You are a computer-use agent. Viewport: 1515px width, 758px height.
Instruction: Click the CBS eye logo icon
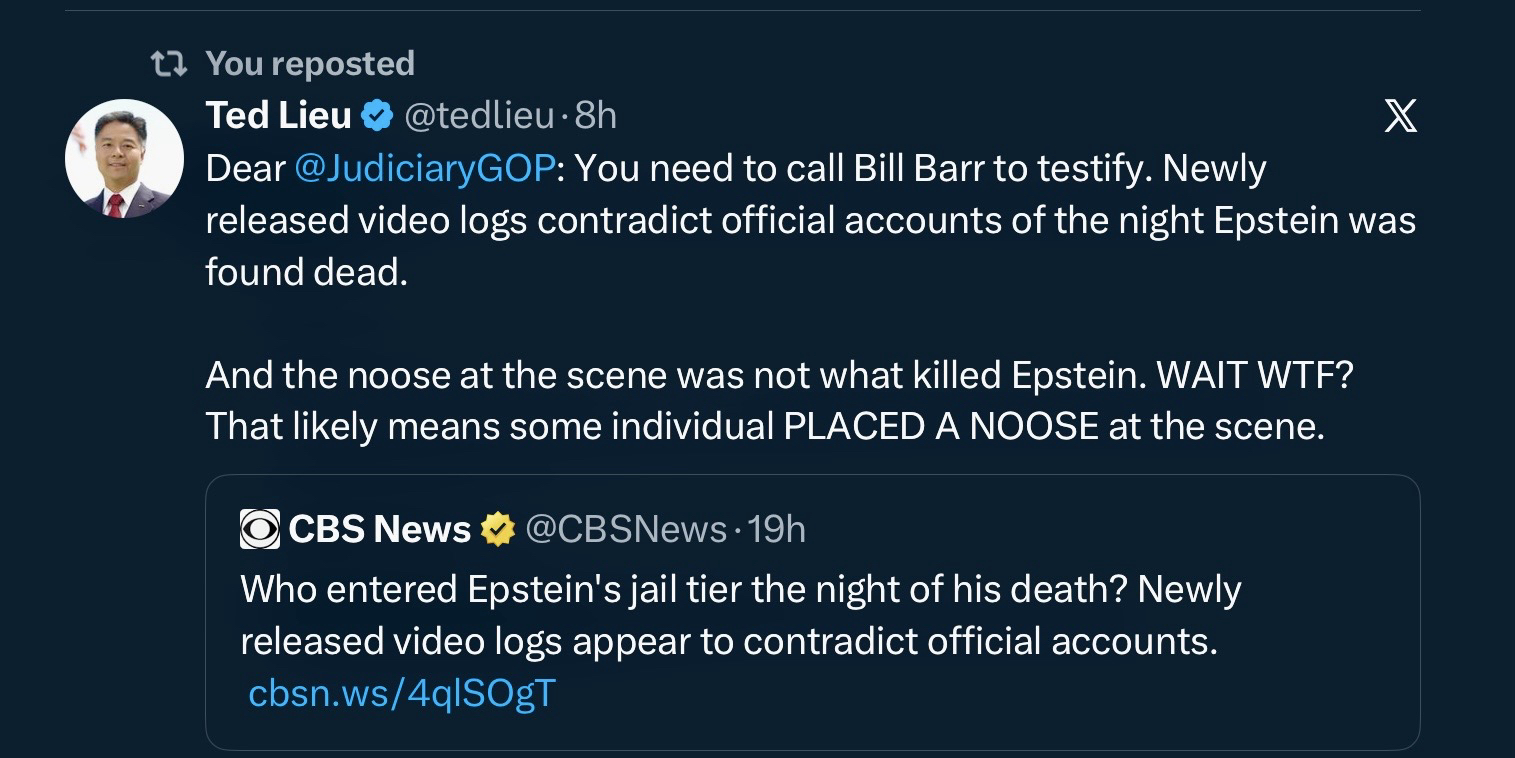point(260,529)
